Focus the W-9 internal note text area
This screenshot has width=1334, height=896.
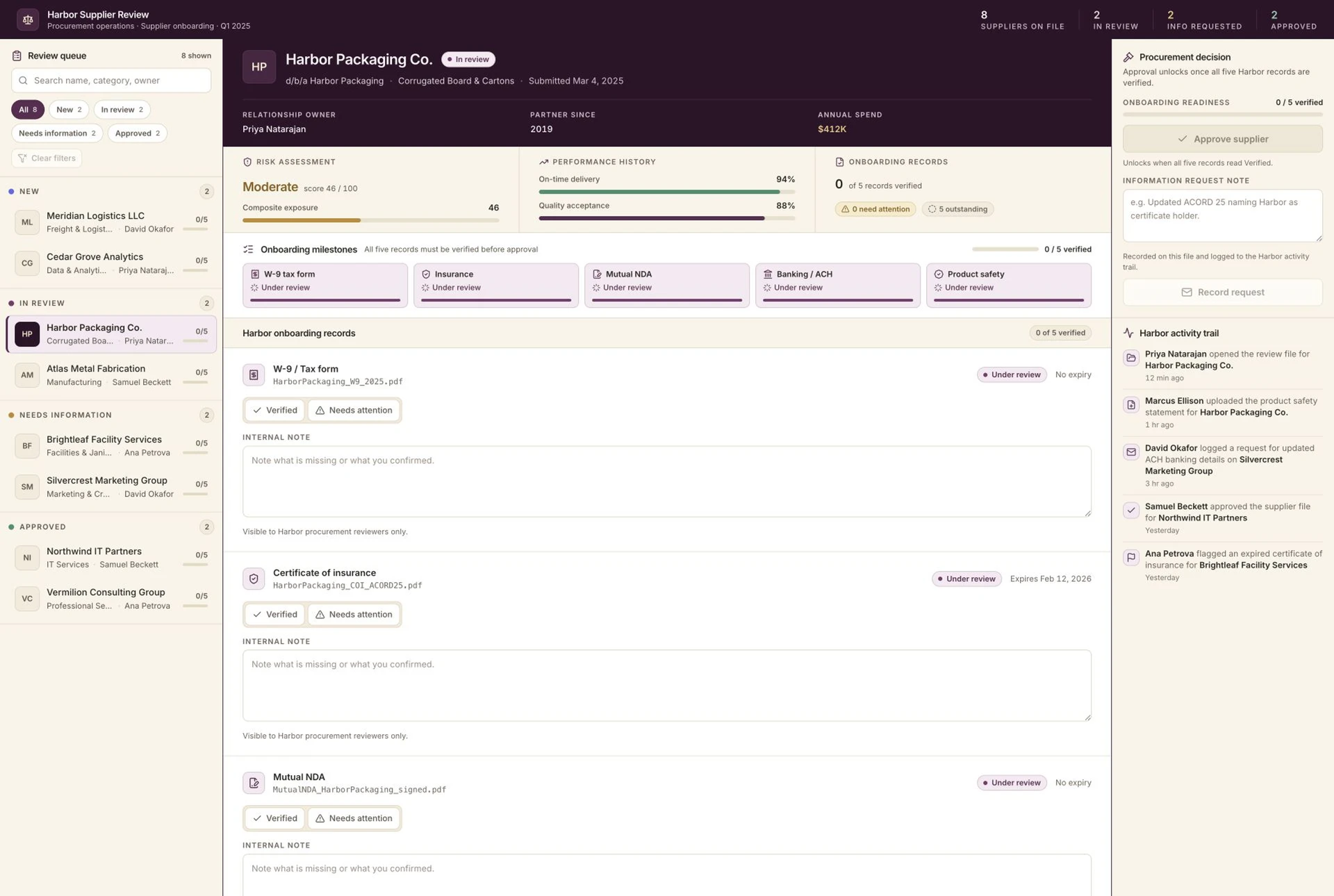[x=666, y=481]
